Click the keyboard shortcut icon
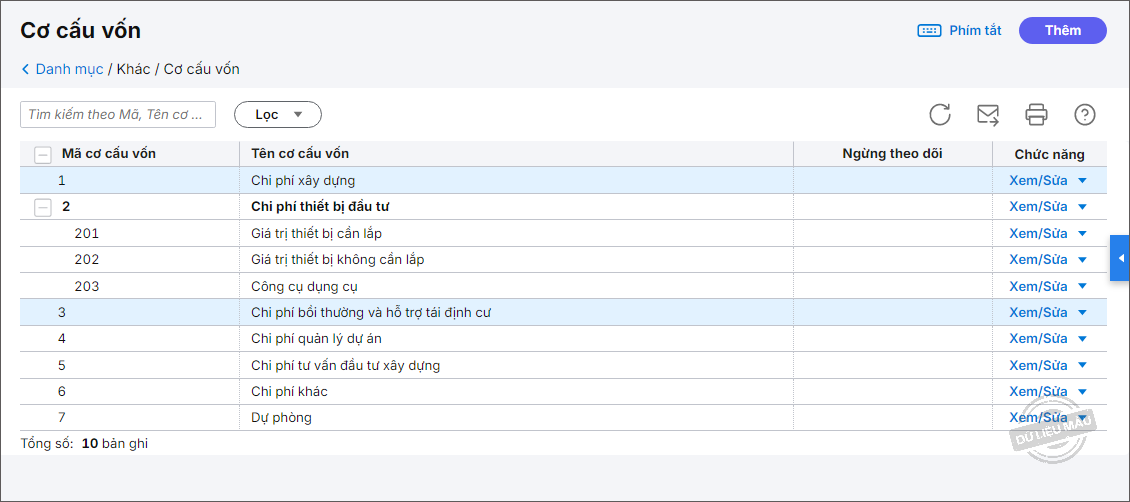Screen dimensions: 1130x502 (929, 31)
